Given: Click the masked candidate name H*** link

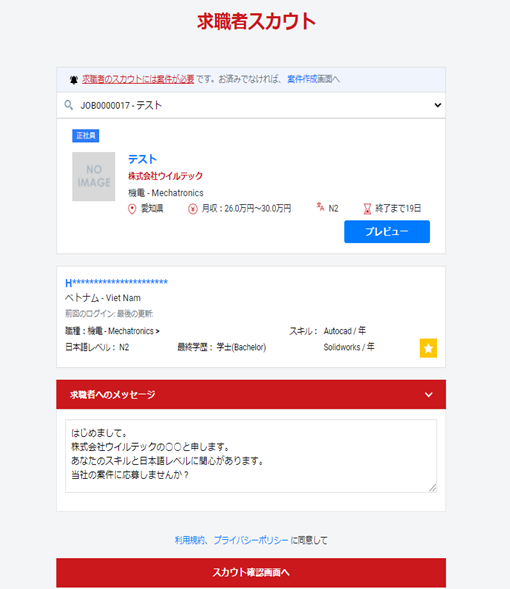Looking at the screenshot, I should tap(116, 282).
